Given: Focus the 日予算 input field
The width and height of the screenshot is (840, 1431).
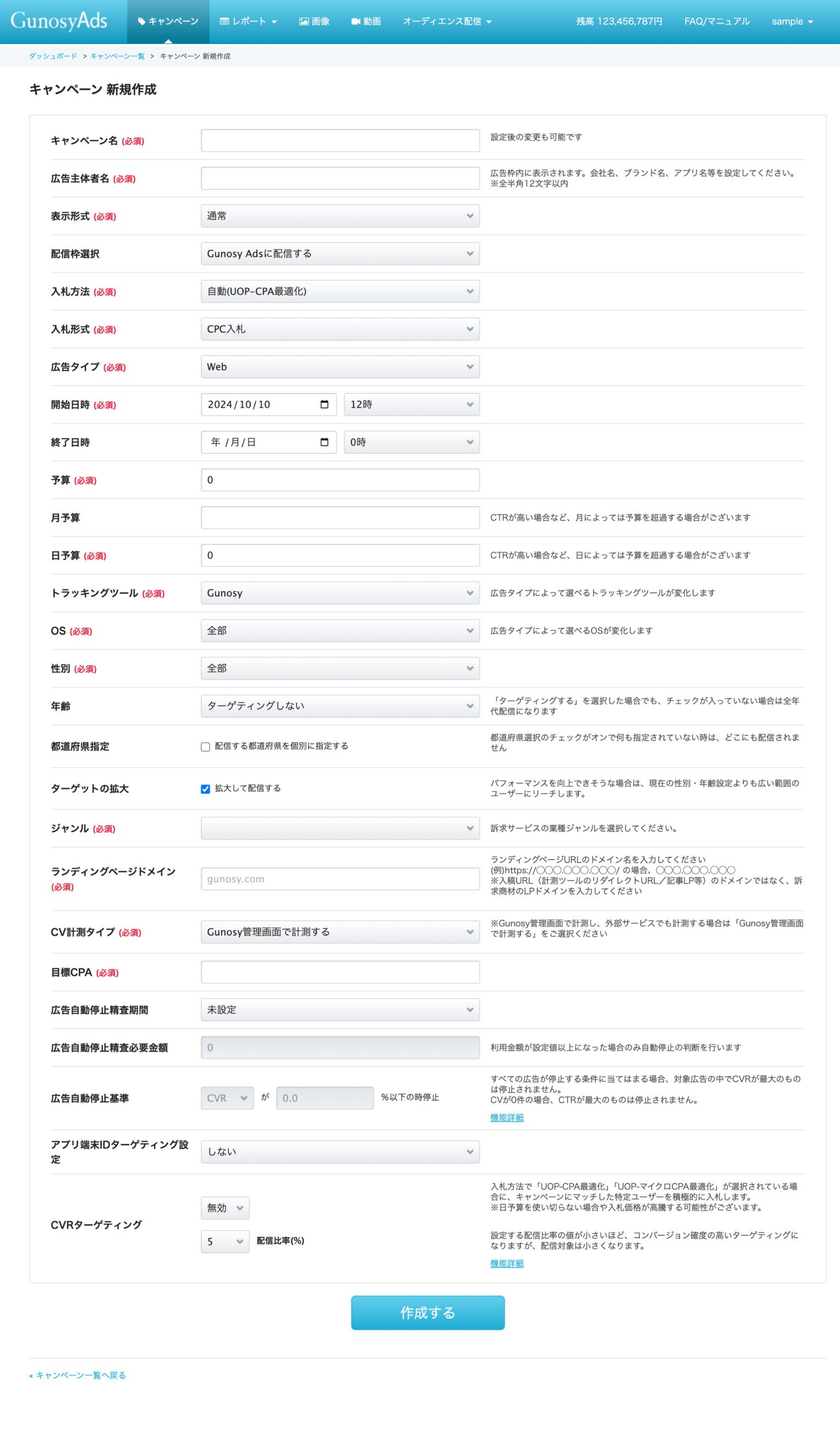Looking at the screenshot, I should [x=340, y=555].
